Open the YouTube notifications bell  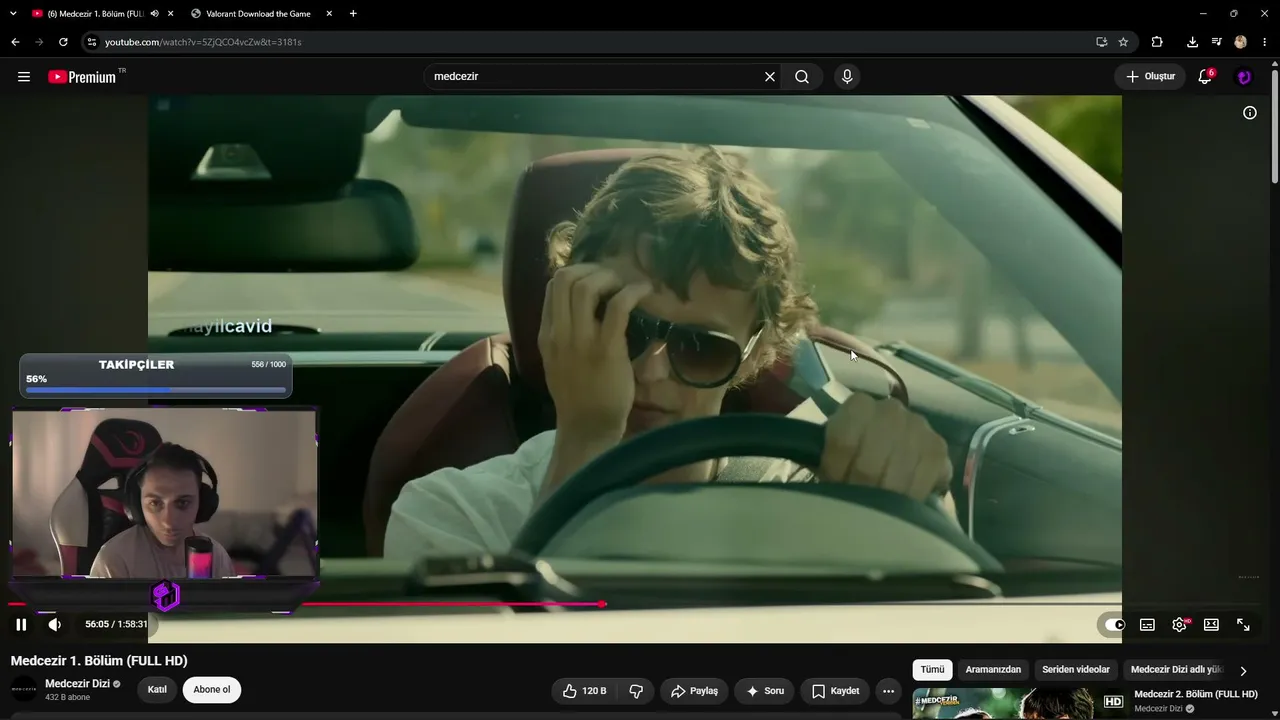click(x=1205, y=77)
